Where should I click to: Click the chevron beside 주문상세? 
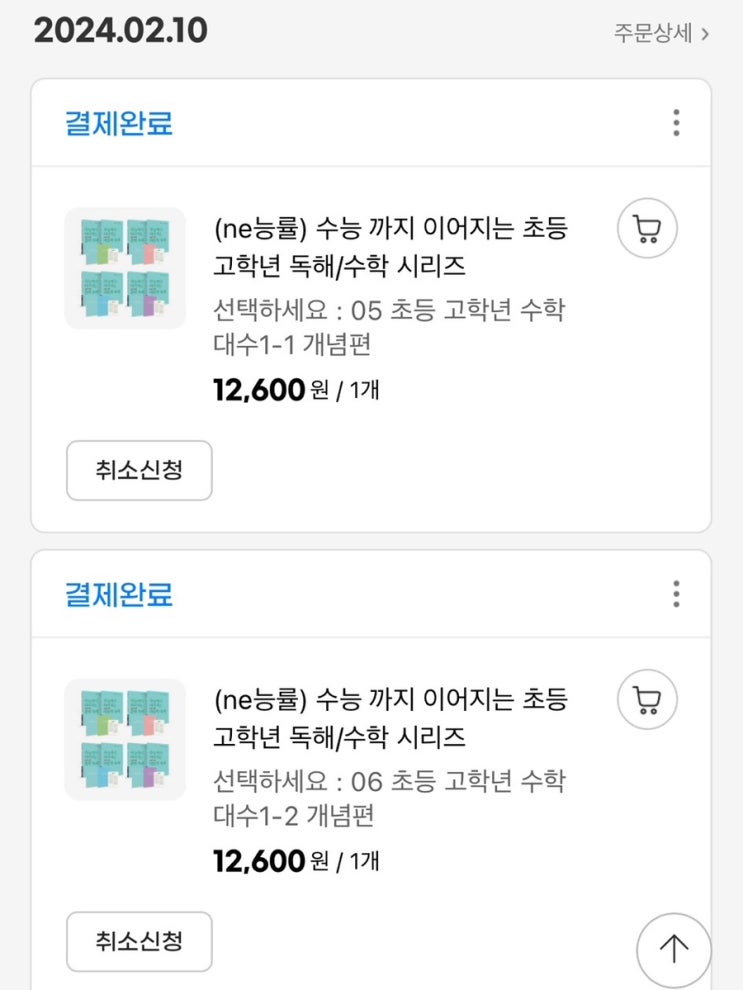(706, 33)
